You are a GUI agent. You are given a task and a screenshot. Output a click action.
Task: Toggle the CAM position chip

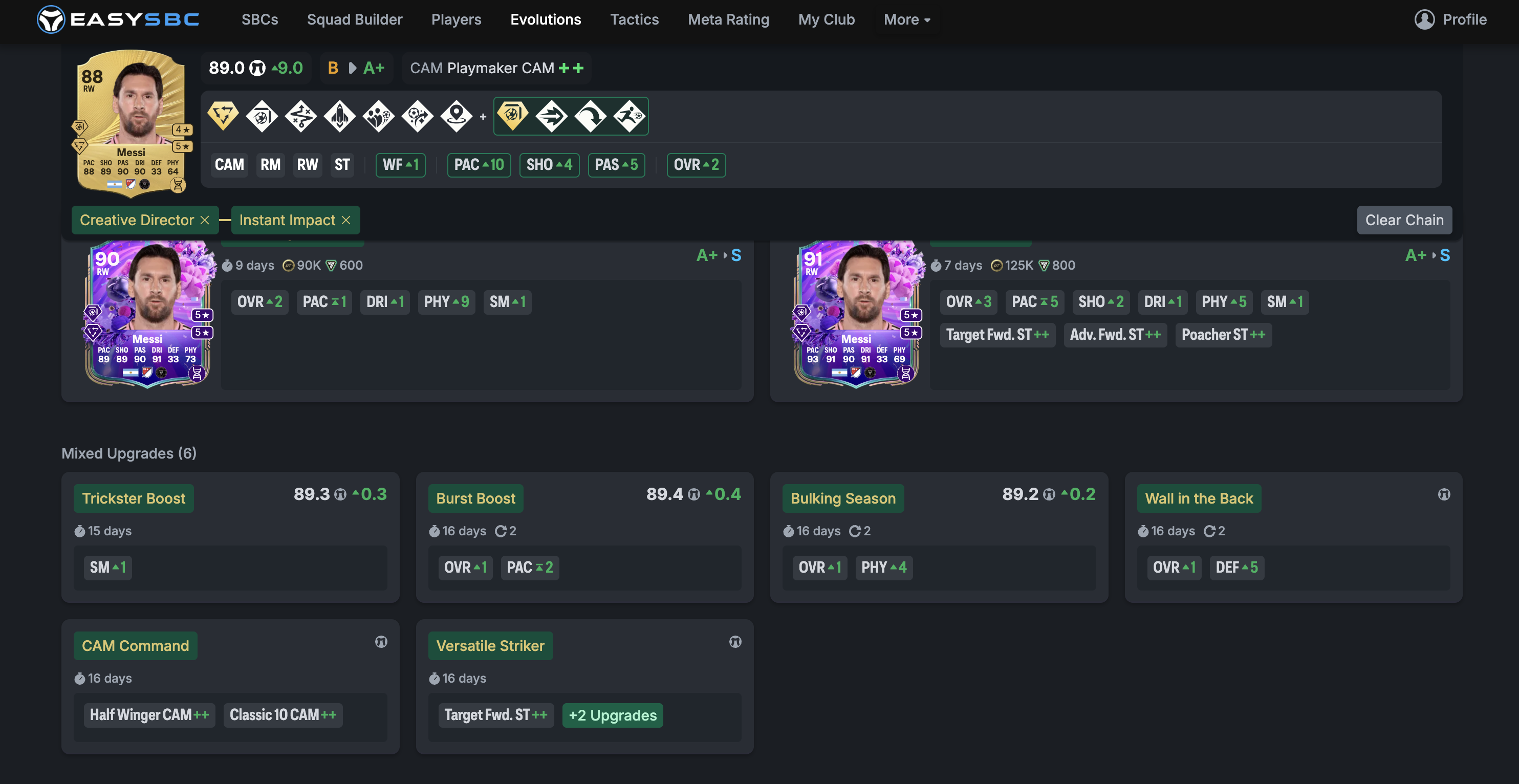229,165
